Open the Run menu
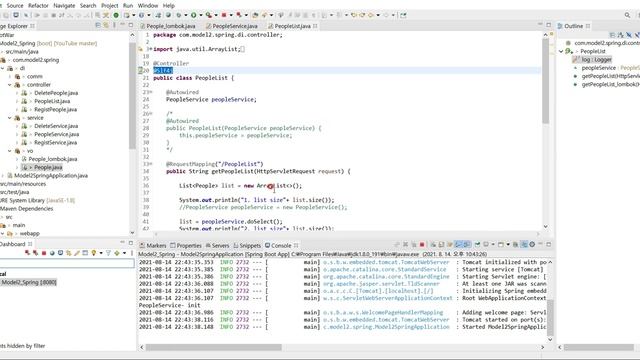Image resolution: width=640 pixels, height=360 pixels. click(128, 6)
